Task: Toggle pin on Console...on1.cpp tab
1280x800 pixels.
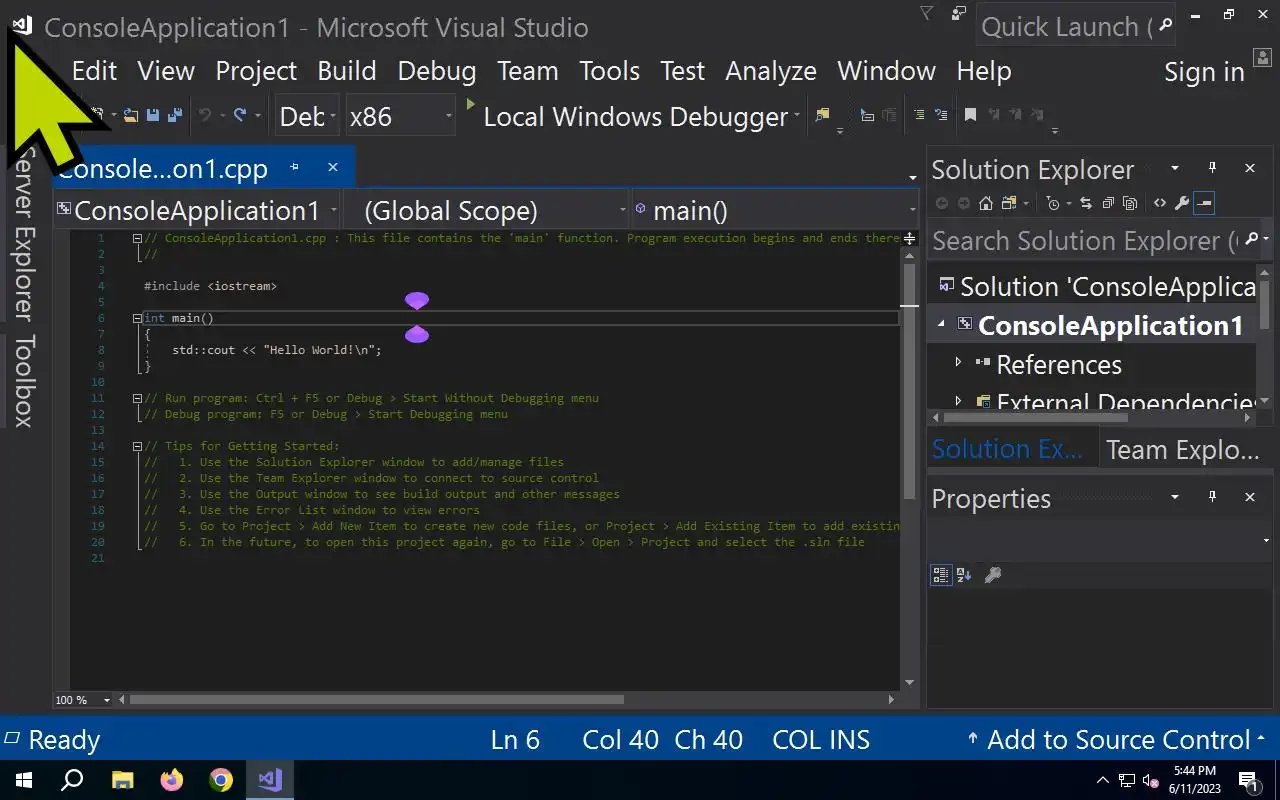Action: tap(294, 168)
